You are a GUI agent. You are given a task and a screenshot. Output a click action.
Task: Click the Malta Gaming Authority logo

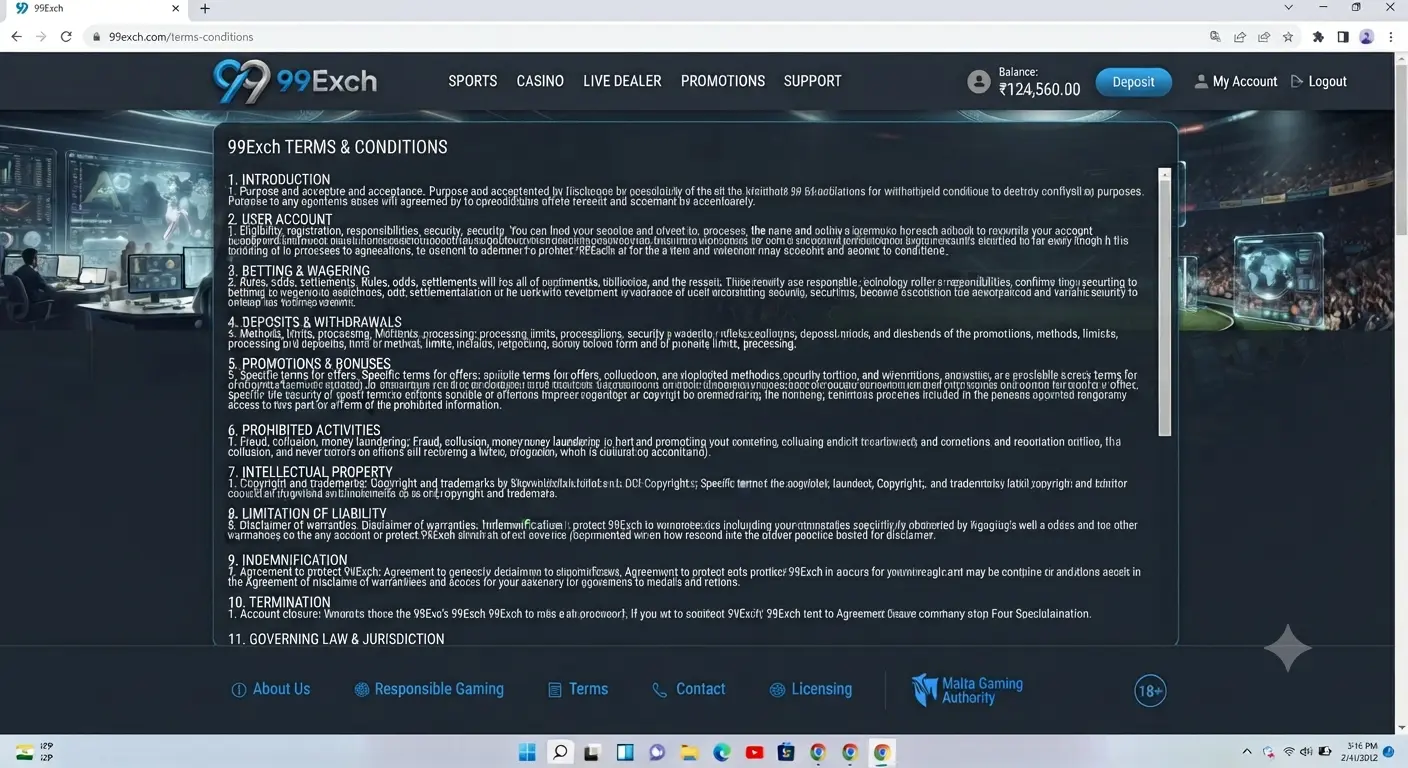967,690
